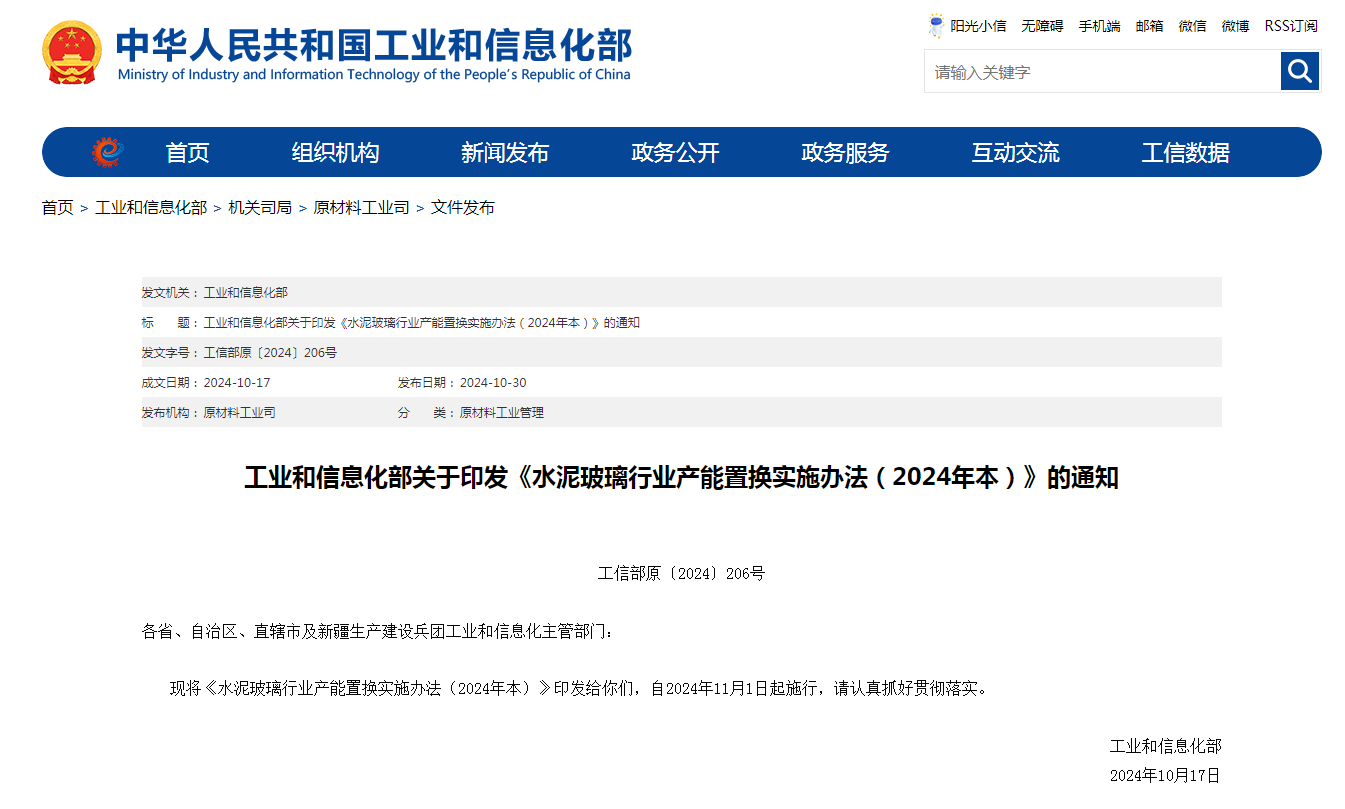Click the centered document number below headline
The height and width of the screenshot is (809, 1345).
681,573
